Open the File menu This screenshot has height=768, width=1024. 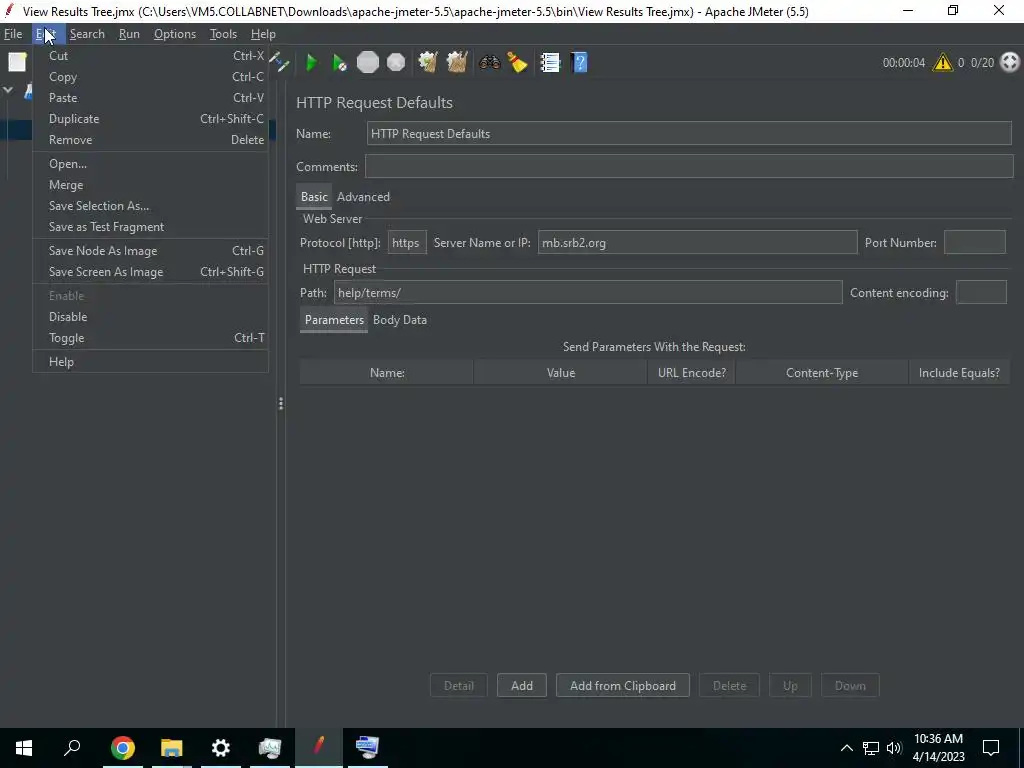pos(13,34)
